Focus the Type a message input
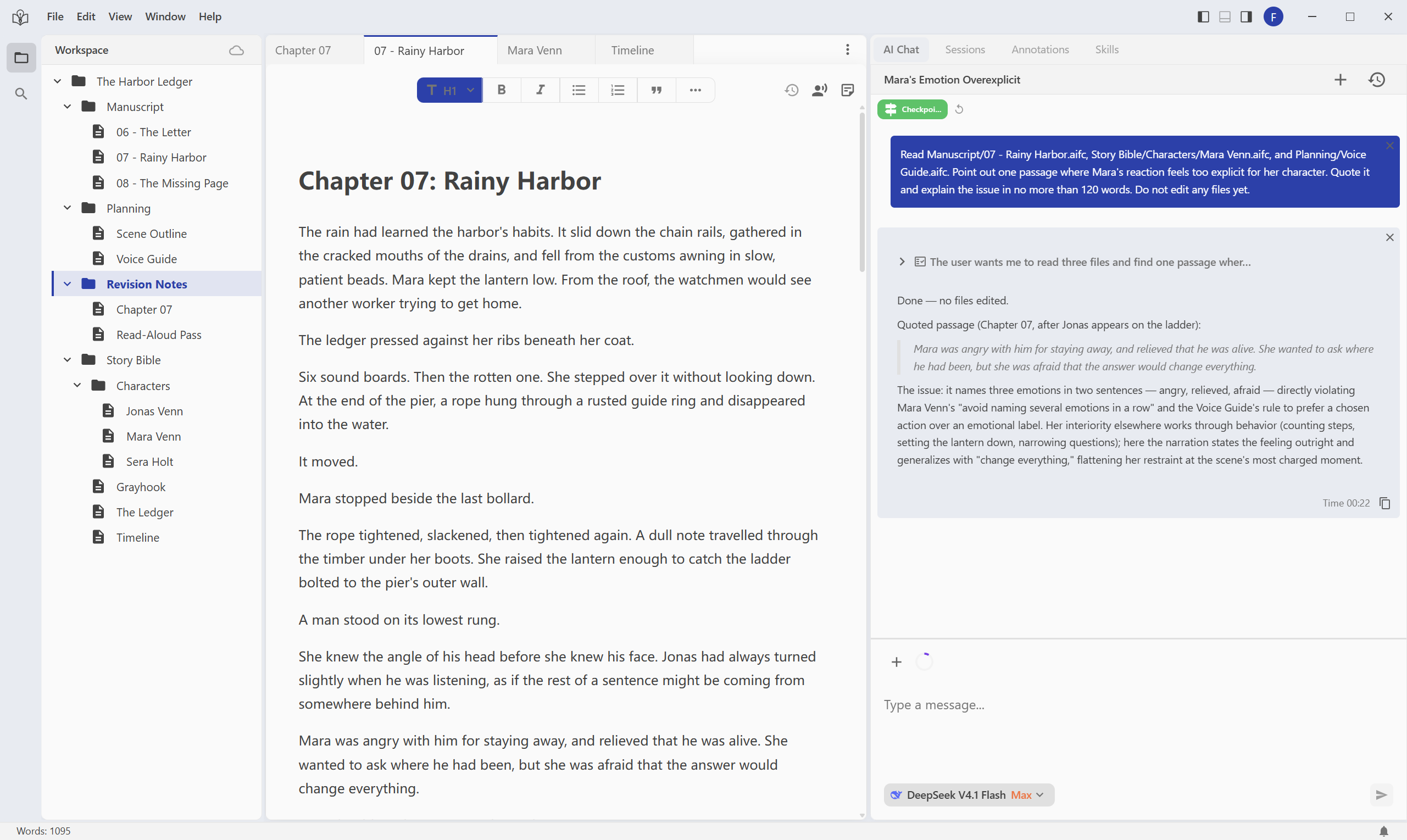1407x840 pixels. 1137,705
